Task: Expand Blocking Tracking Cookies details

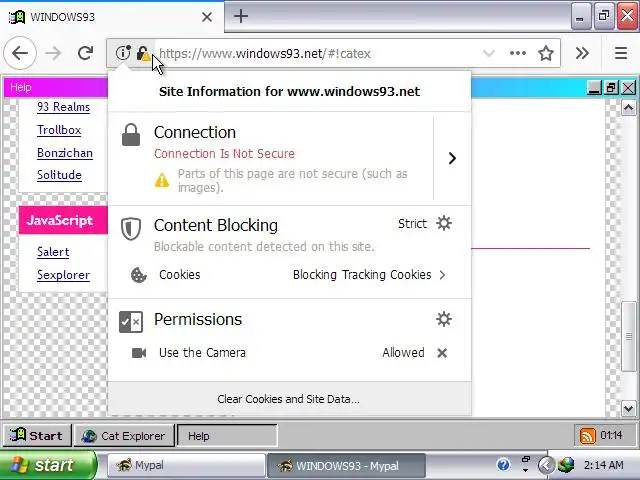Action: click(442, 275)
